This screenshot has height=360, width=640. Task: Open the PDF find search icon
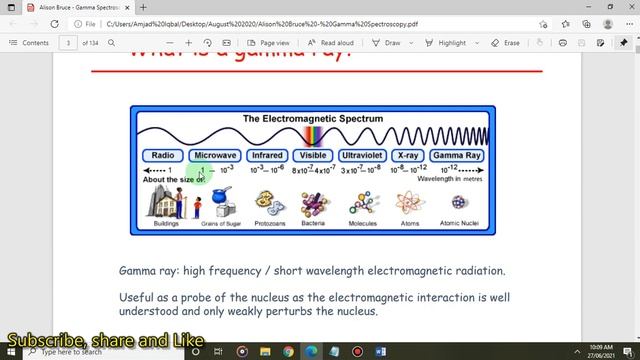(x=111, y=43)
